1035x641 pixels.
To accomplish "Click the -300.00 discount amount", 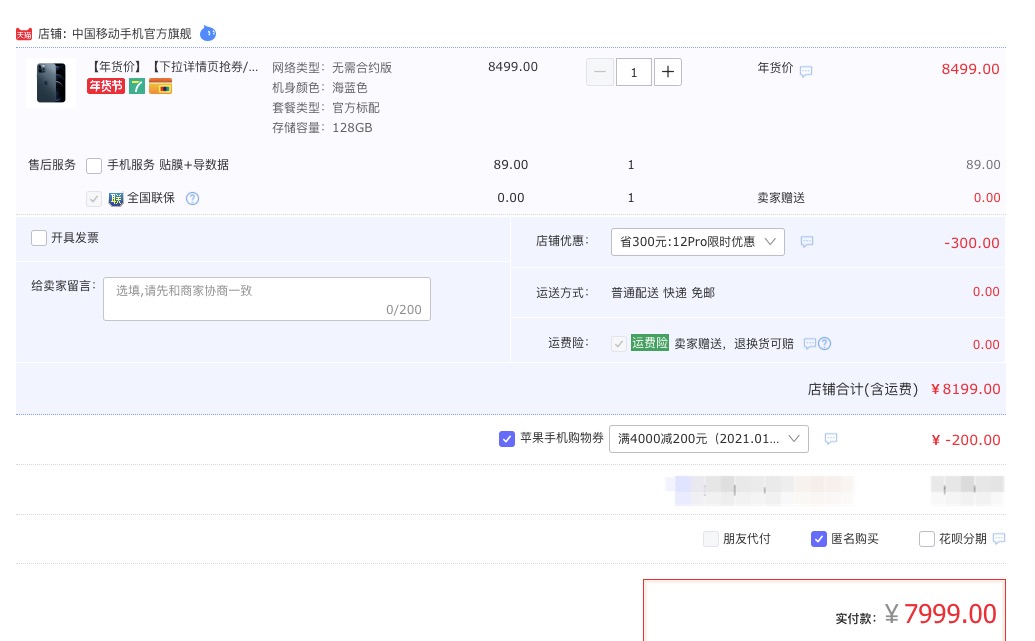I will click(x=972, y=243).
